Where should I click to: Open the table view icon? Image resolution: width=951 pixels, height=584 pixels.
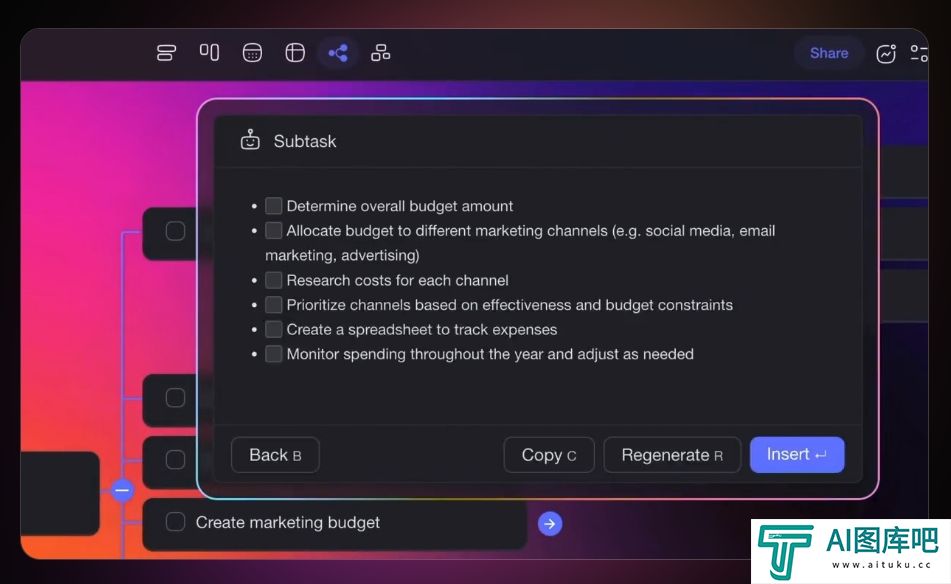point(295,53)
